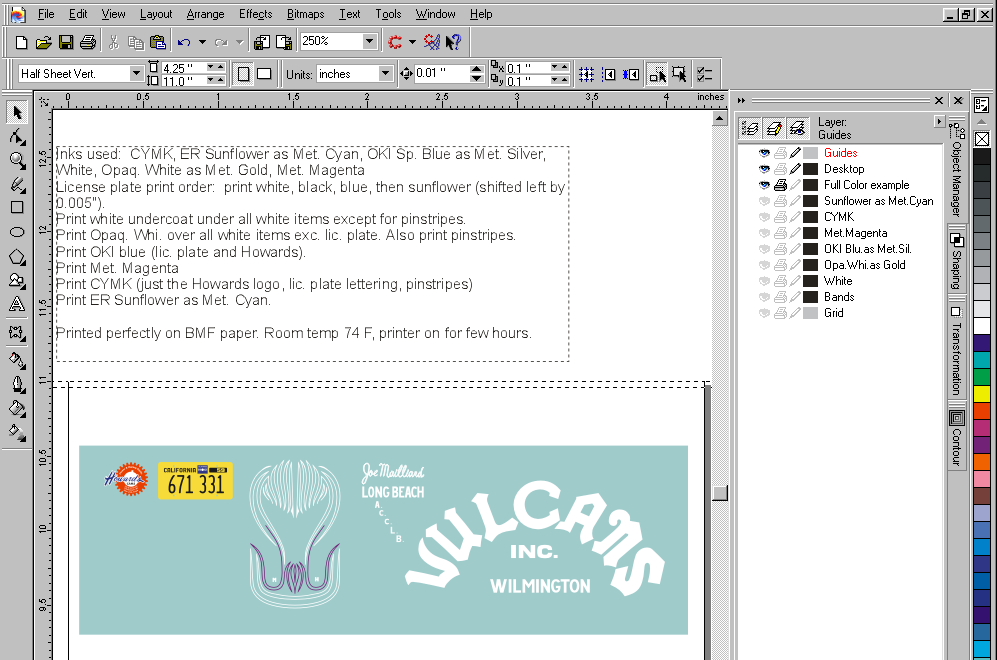Open the paper type dropdown
997x660 pixels.
[x=135, y=74]
